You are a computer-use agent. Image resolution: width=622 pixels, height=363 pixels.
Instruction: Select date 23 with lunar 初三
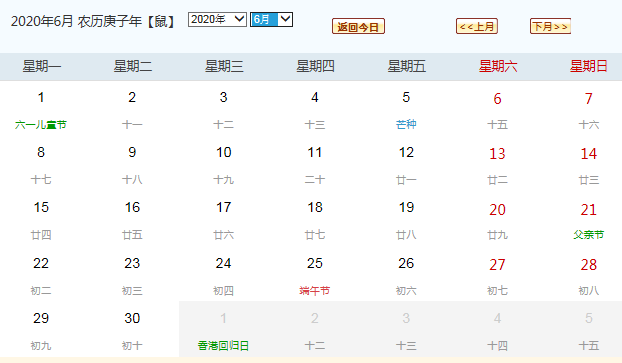[132, 276]
